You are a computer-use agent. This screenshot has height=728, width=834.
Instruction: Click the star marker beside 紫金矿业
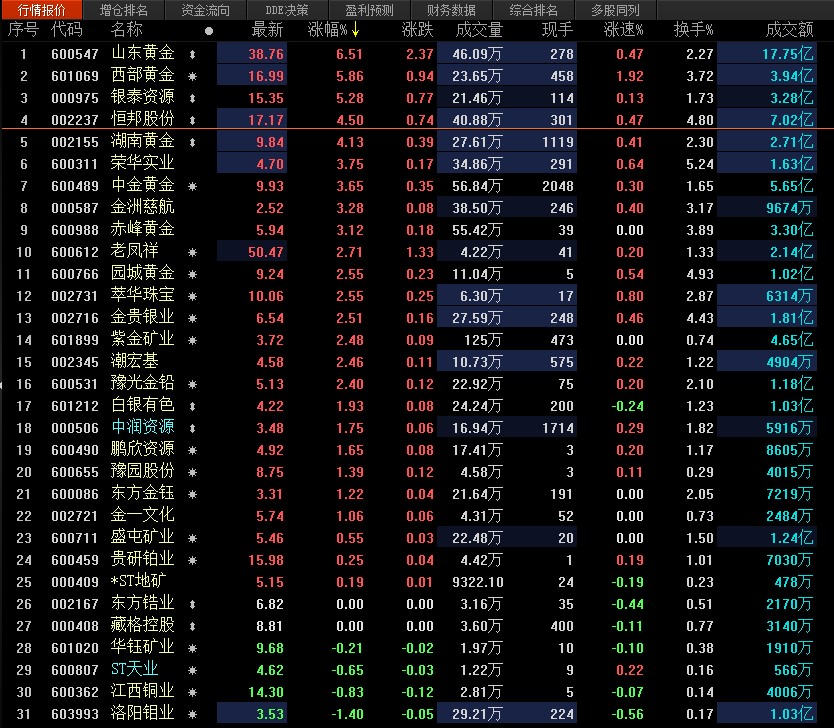193,340
